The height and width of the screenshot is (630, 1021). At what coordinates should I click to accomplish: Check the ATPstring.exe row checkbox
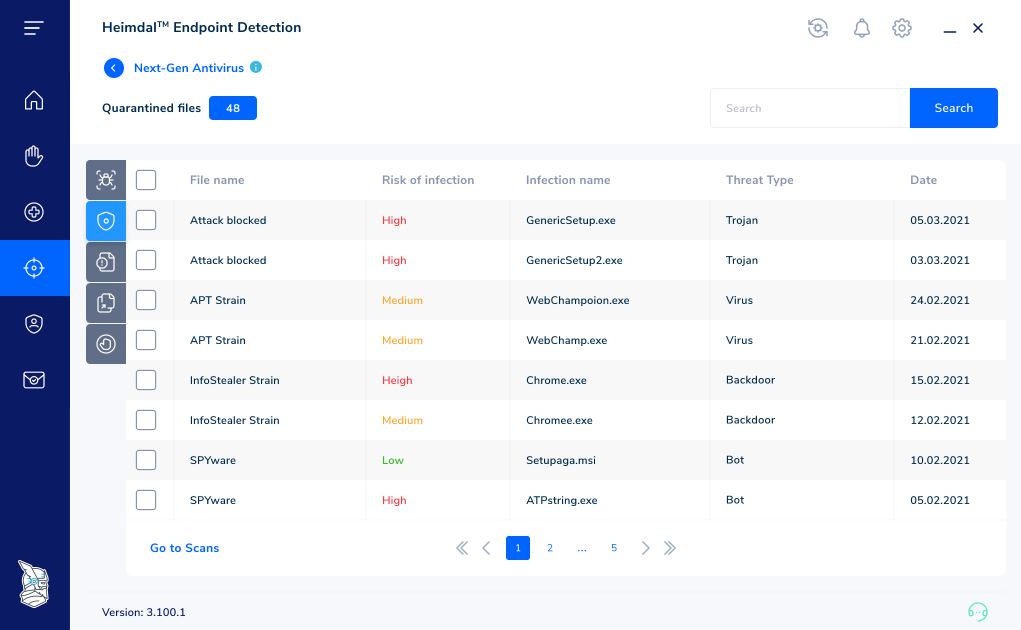pyautogui.click(x=146, y=500)
